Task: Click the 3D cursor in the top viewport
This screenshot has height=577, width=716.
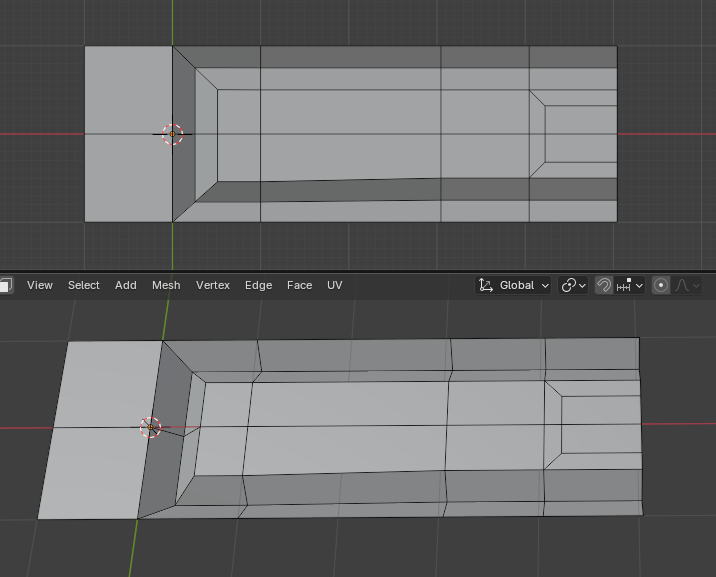Action: point(173,134)
